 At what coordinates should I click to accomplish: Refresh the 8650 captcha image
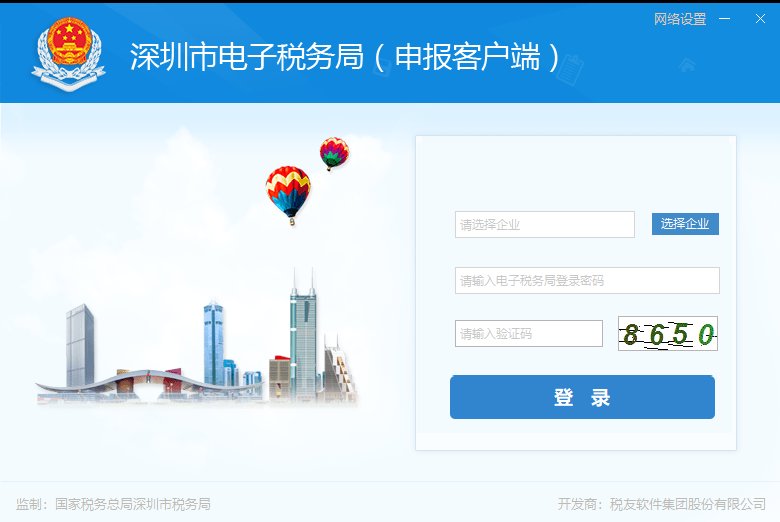pos(668,333)
